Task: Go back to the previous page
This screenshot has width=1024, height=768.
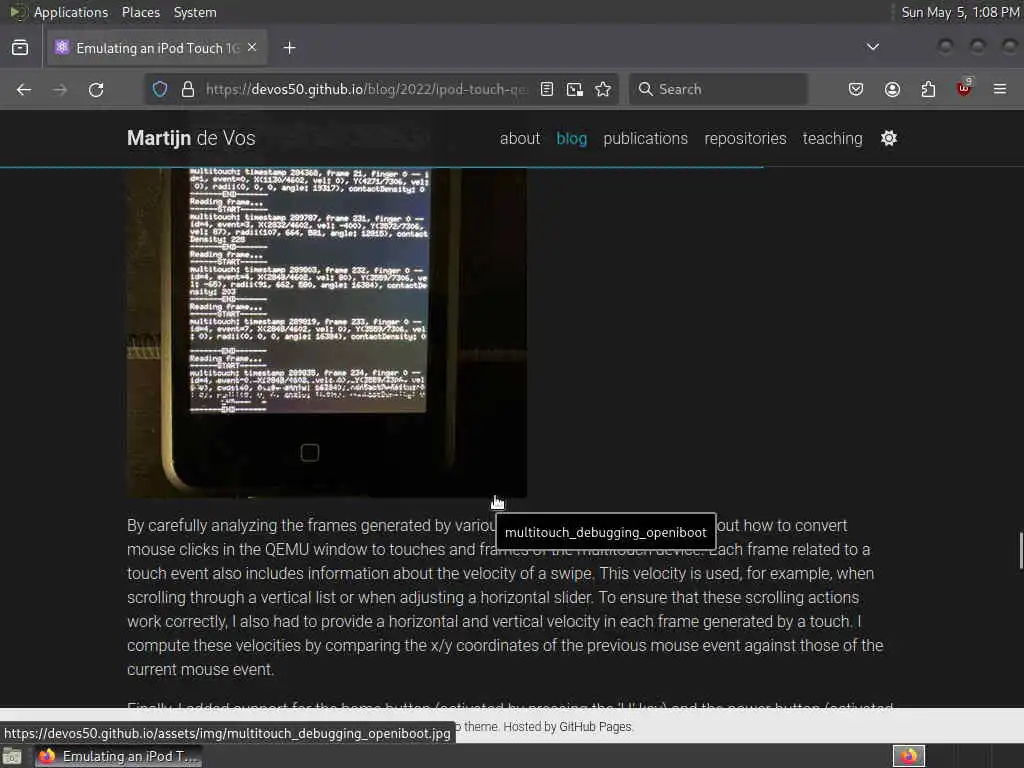Action: click(24, 89)
